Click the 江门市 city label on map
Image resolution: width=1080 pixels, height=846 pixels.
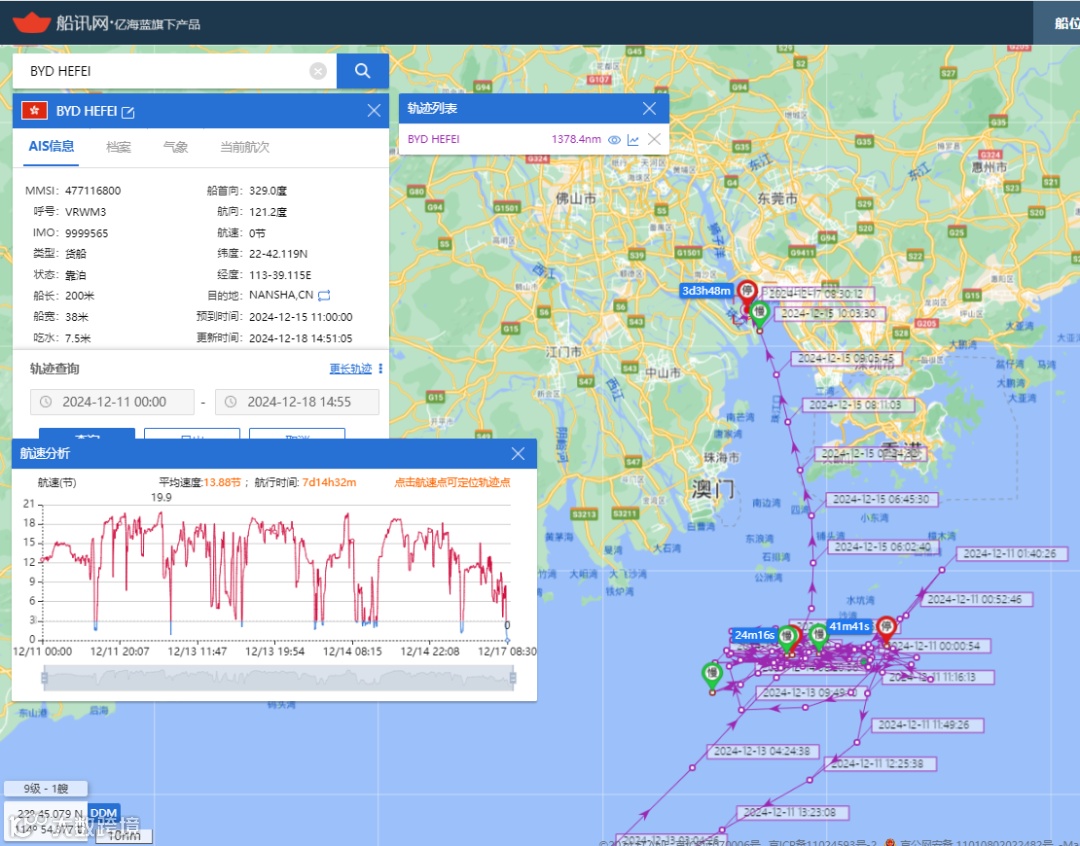tap(563, 351)
